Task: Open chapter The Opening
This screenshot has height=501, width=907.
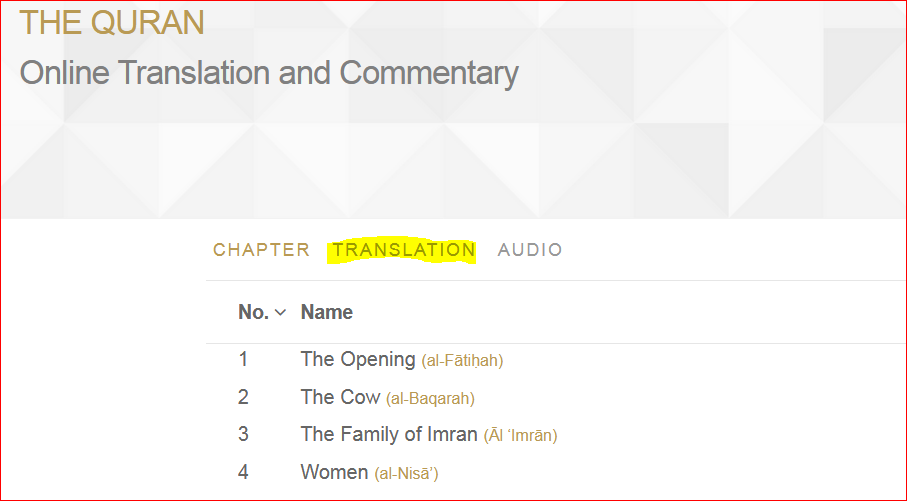Action: tap(358, 359)
